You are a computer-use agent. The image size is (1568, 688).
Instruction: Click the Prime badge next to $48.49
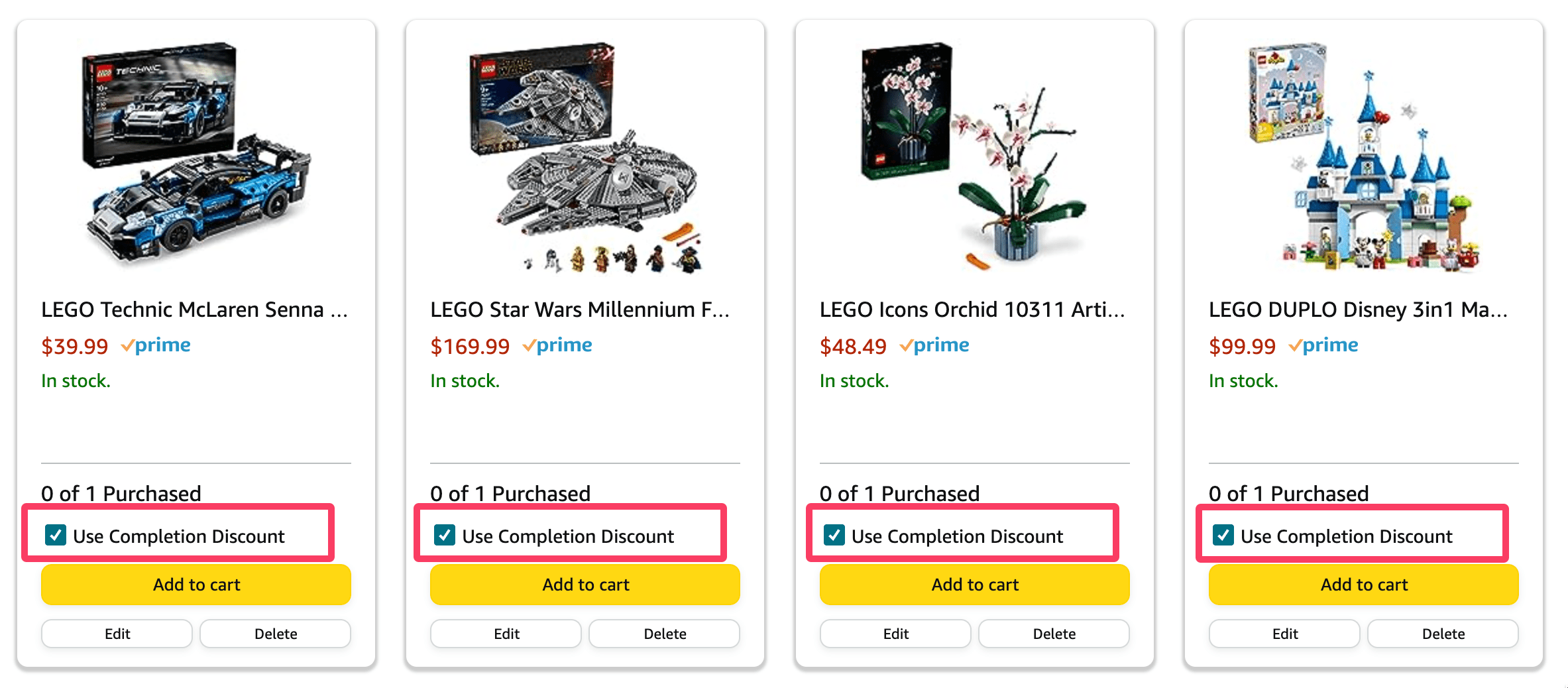coord(934,345)
